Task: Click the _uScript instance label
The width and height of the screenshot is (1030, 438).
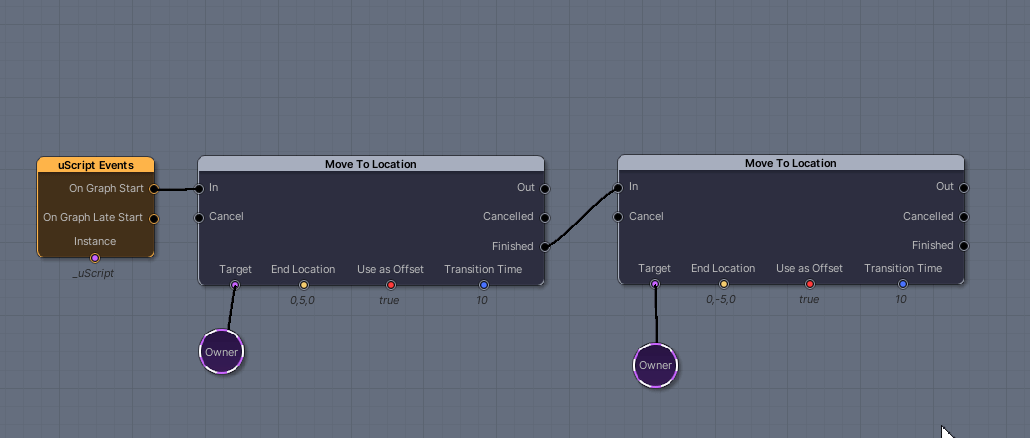Action: pyautogui.click(x=93, y=273)
